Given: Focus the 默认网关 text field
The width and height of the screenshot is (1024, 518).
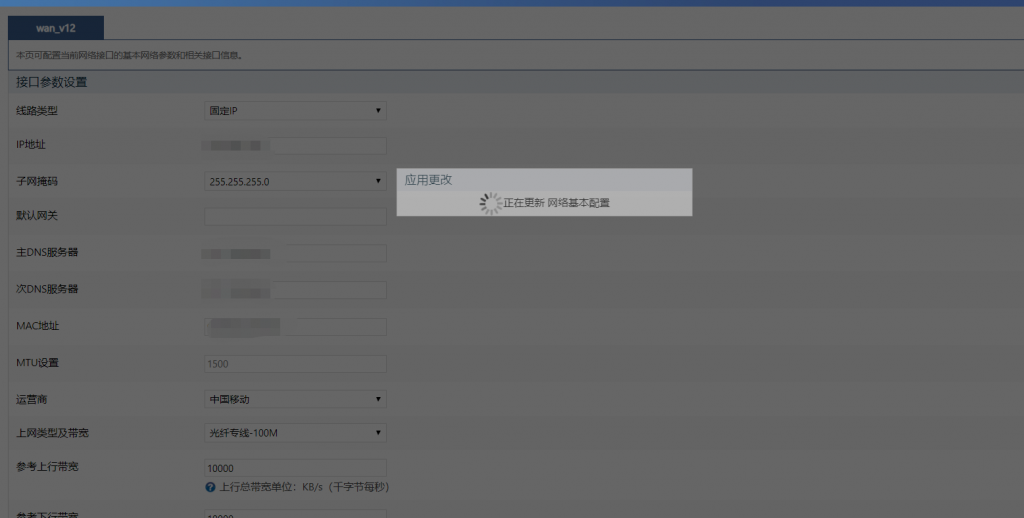Looking at the screenshot, I should 295,216.
